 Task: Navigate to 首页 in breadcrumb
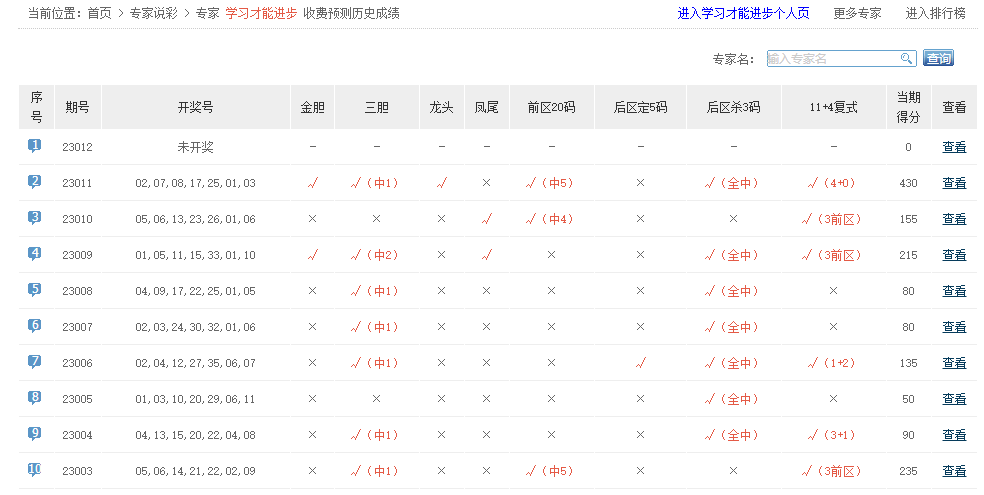pos(99,13)
